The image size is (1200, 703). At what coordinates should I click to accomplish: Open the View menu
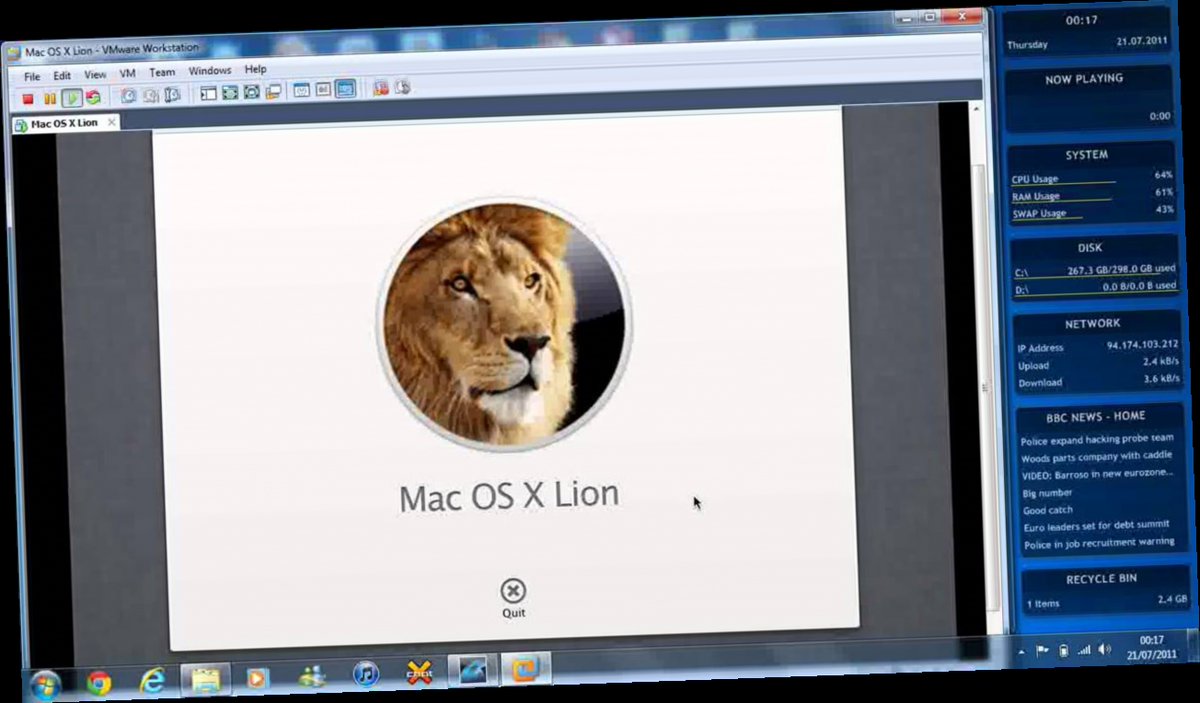pyautogui.click(x=95, y=74)
